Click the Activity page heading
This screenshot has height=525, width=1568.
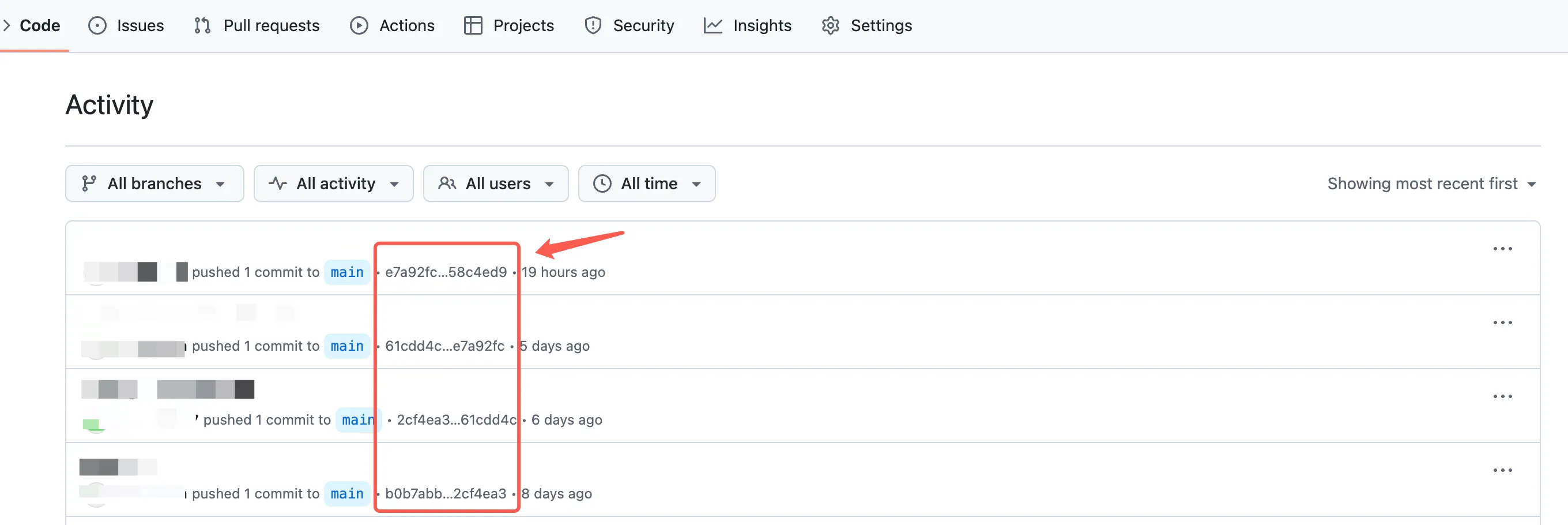[110, 105]
